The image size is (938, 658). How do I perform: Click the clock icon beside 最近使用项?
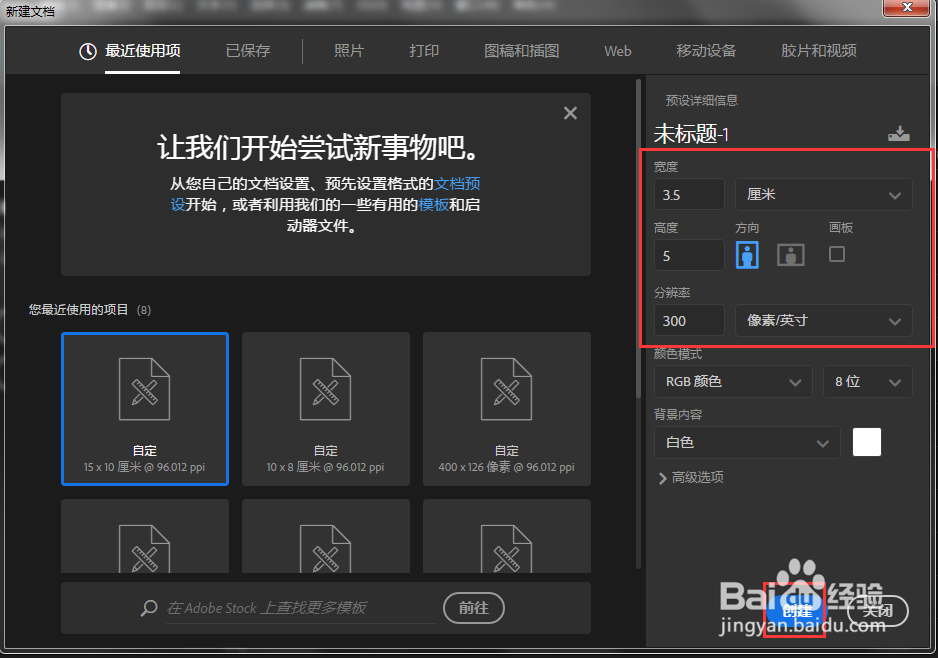coord(87,51)
